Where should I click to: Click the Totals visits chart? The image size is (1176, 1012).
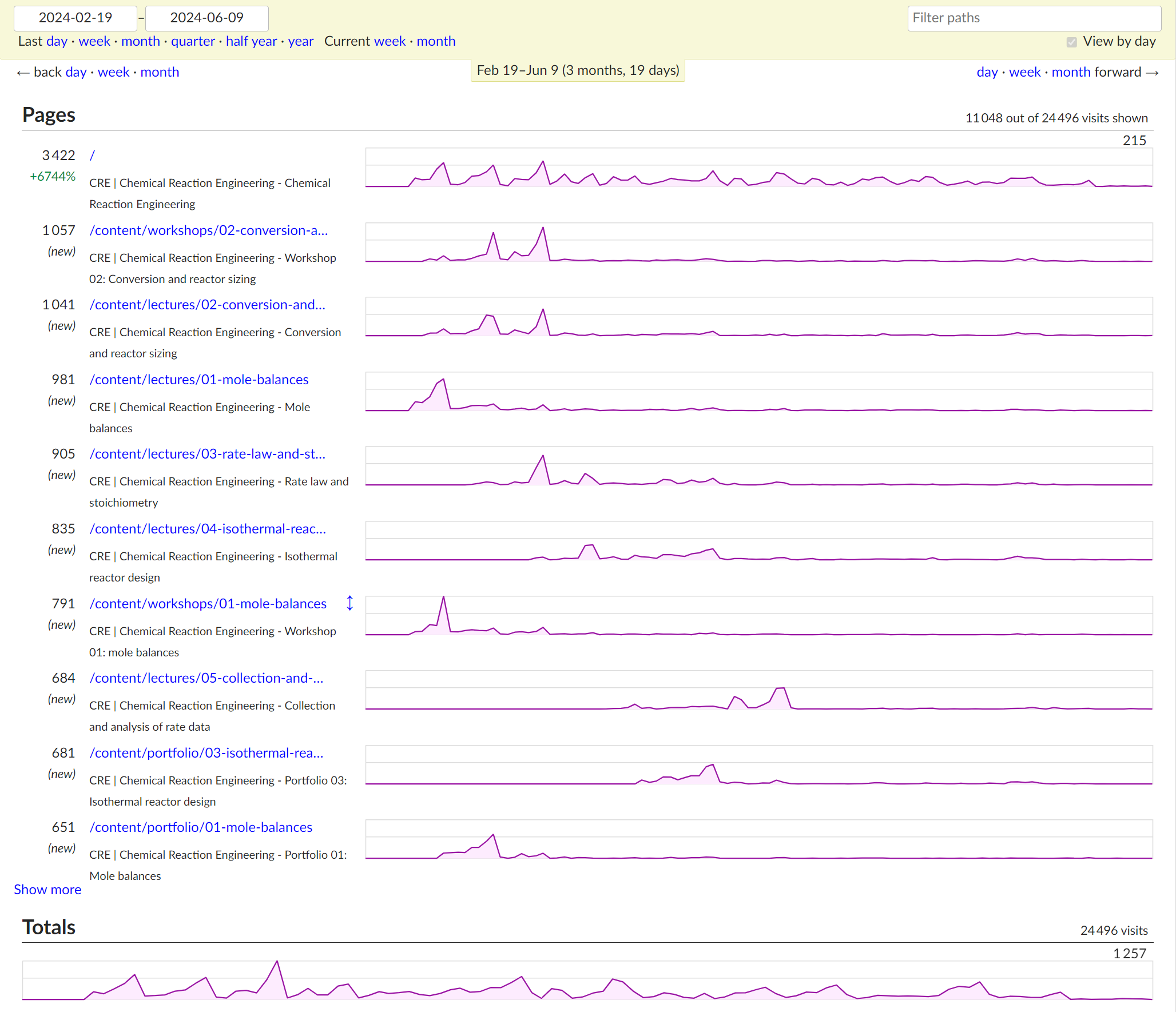coord(587,981)
